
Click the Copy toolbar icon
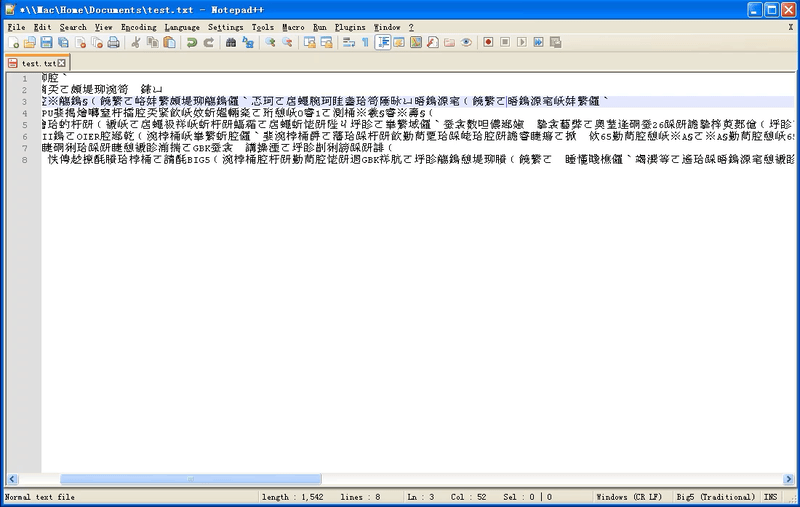point(153,43)
